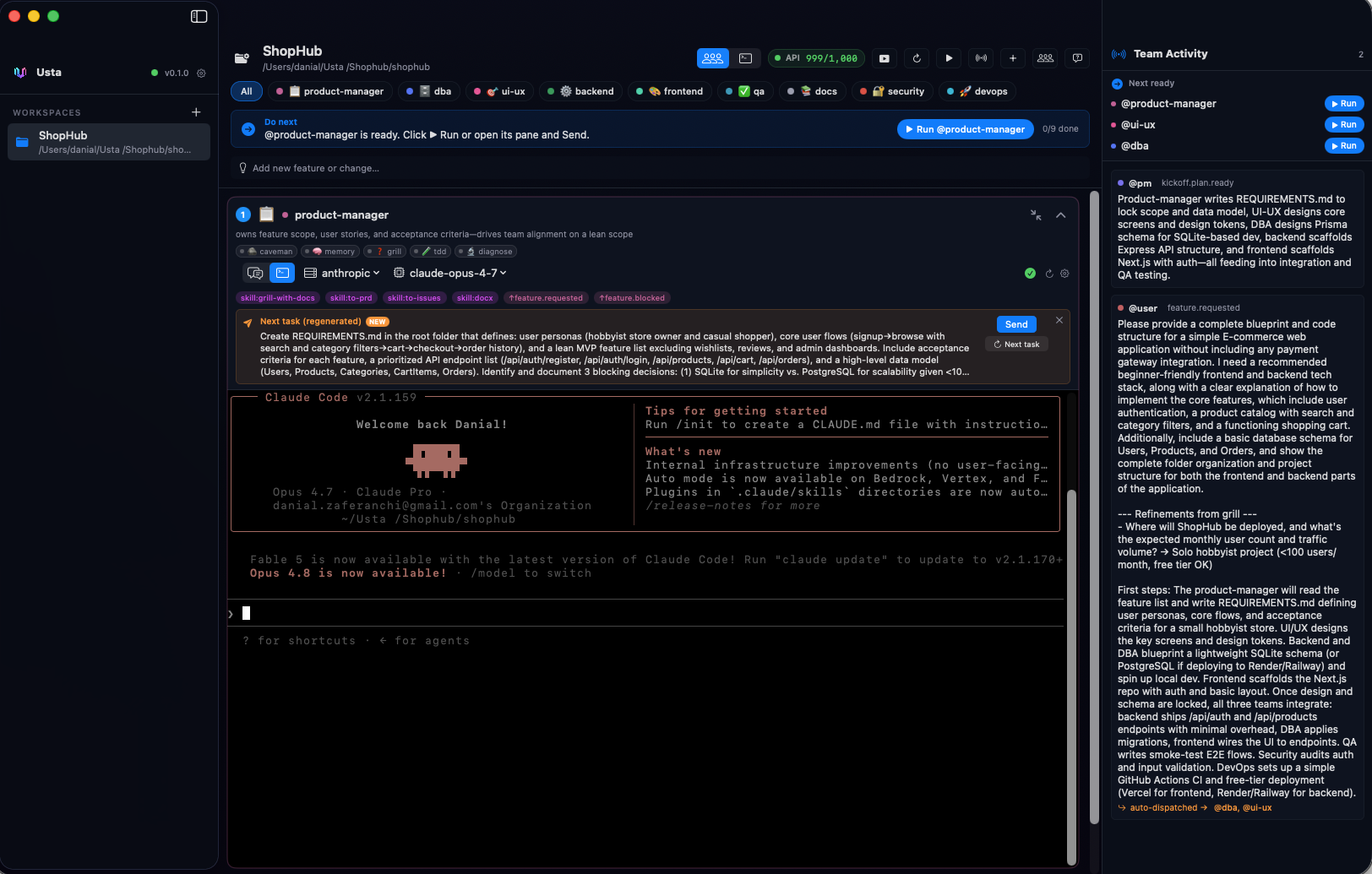
Task: Click the video recording icon in header
Action: [x=885, y=58]
